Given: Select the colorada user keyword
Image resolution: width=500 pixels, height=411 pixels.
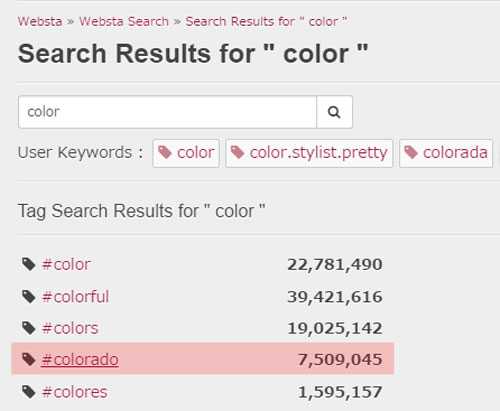Looking at the screenshot, I should [x=446, y=153].
